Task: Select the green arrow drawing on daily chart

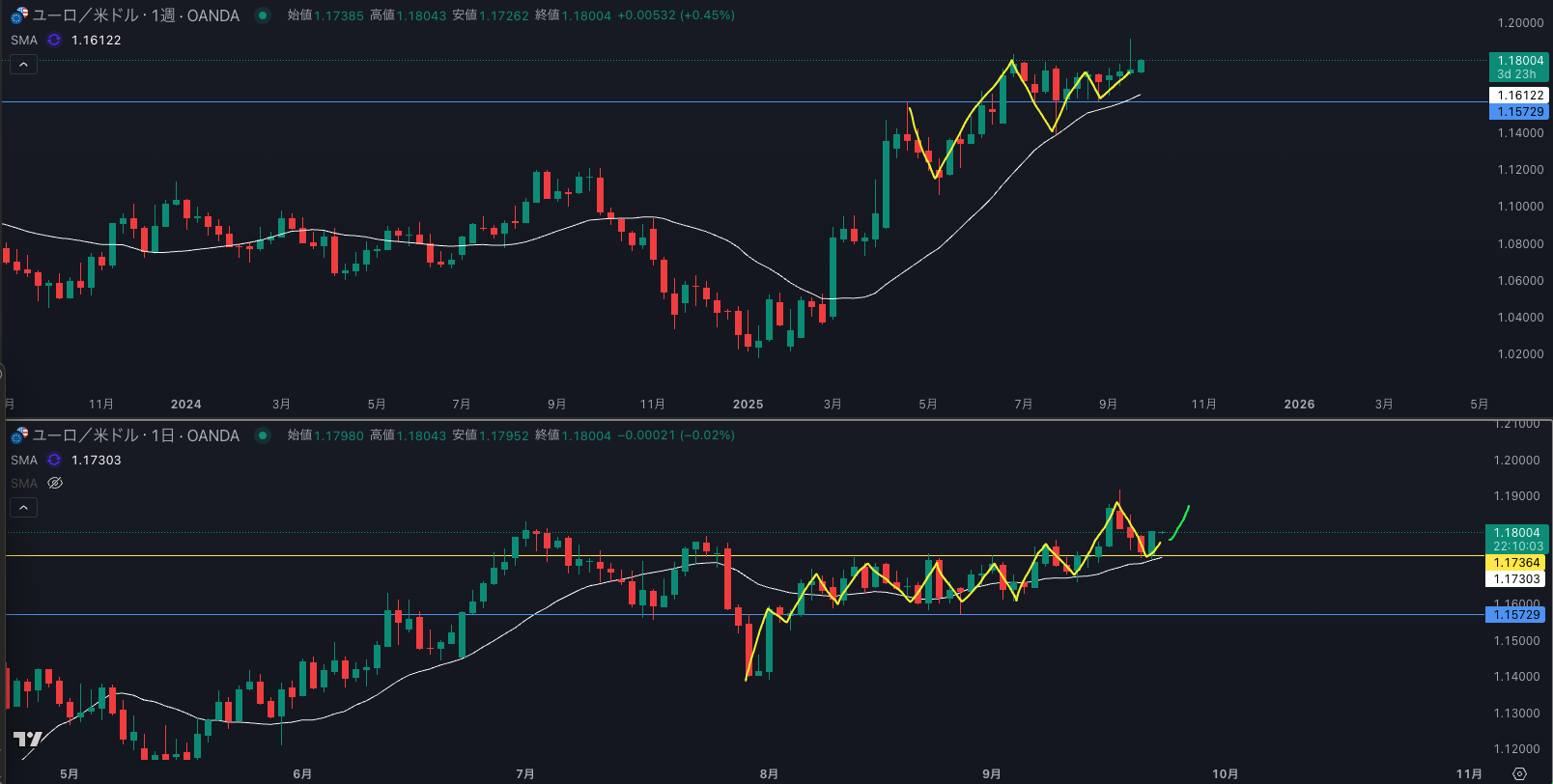Action: [1181, 521]
